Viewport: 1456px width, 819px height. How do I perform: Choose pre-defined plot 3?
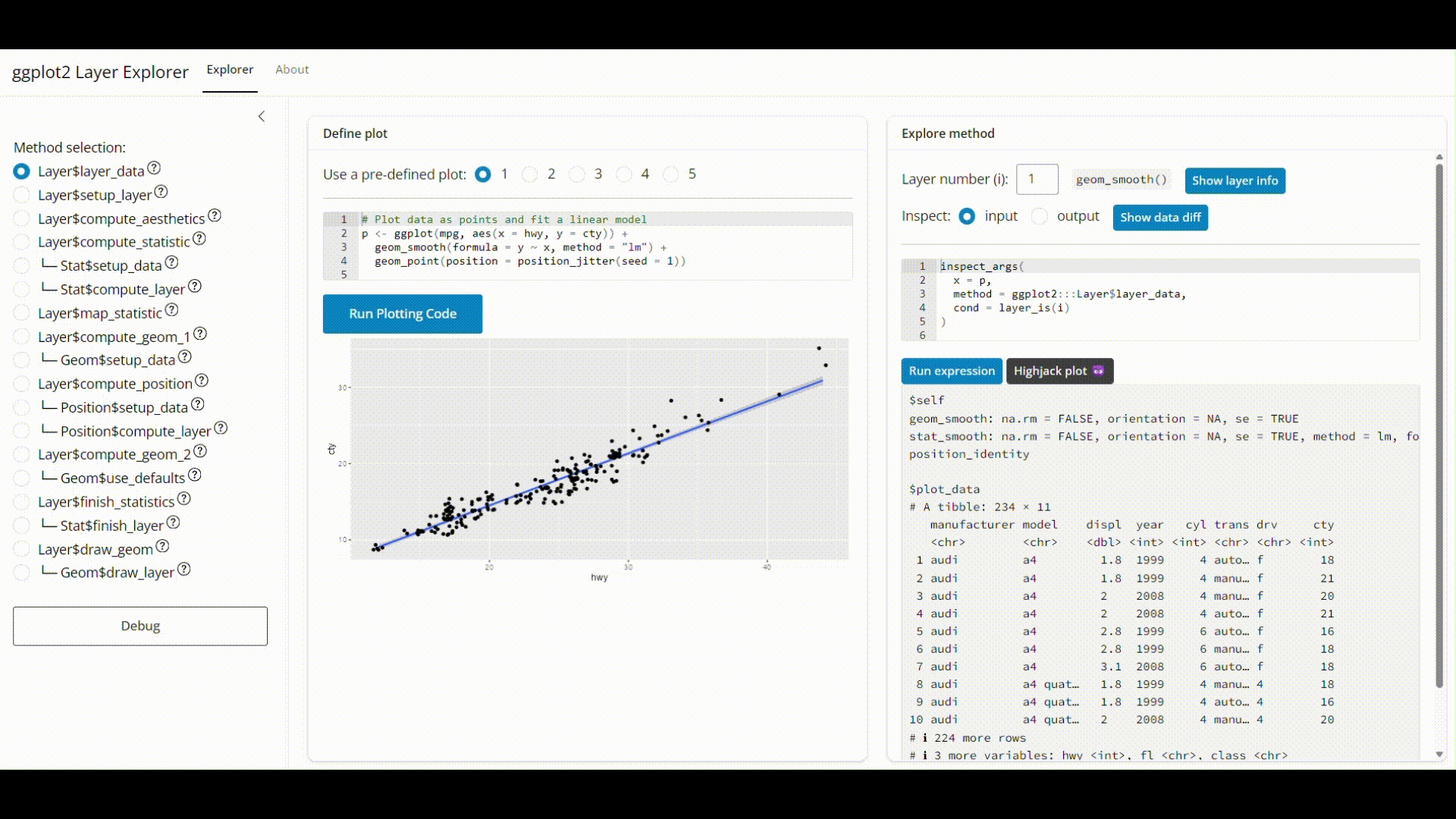(577, 175)
